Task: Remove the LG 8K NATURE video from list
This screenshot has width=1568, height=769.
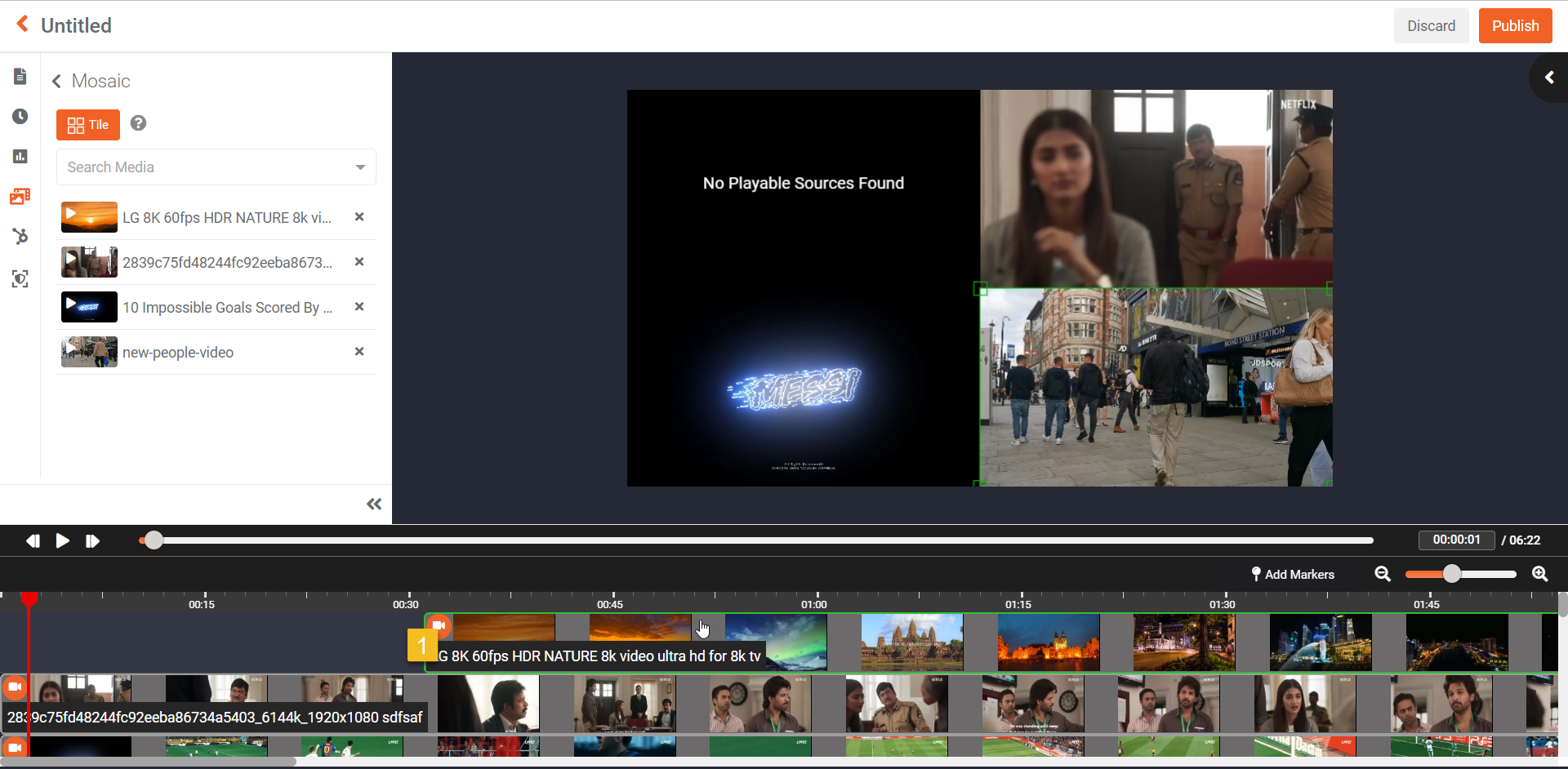Action: [359, 217]
